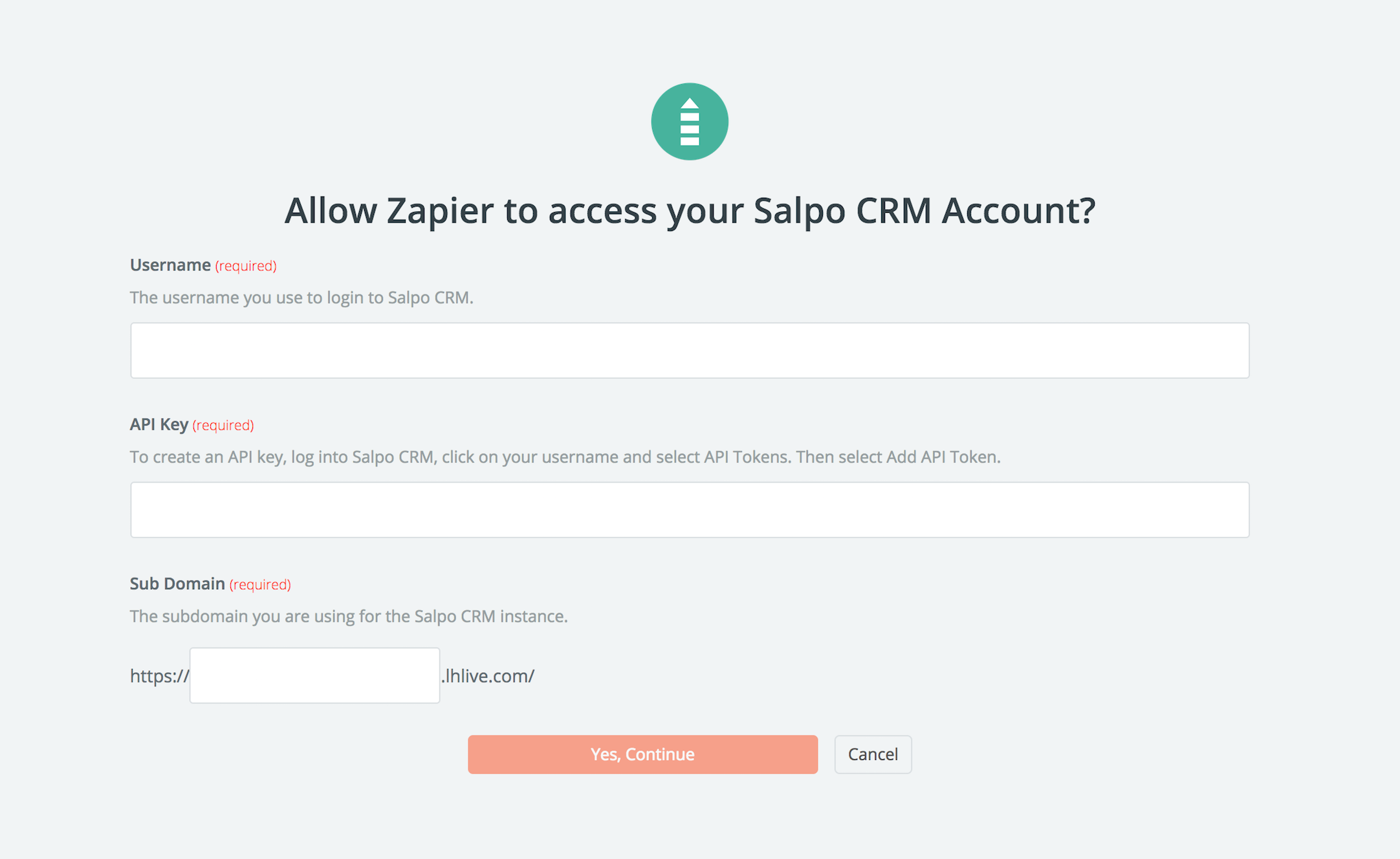The image size is (1400, 859).
Task: Click the red required tag beside API Key
Action: click(x=223, y=425)
